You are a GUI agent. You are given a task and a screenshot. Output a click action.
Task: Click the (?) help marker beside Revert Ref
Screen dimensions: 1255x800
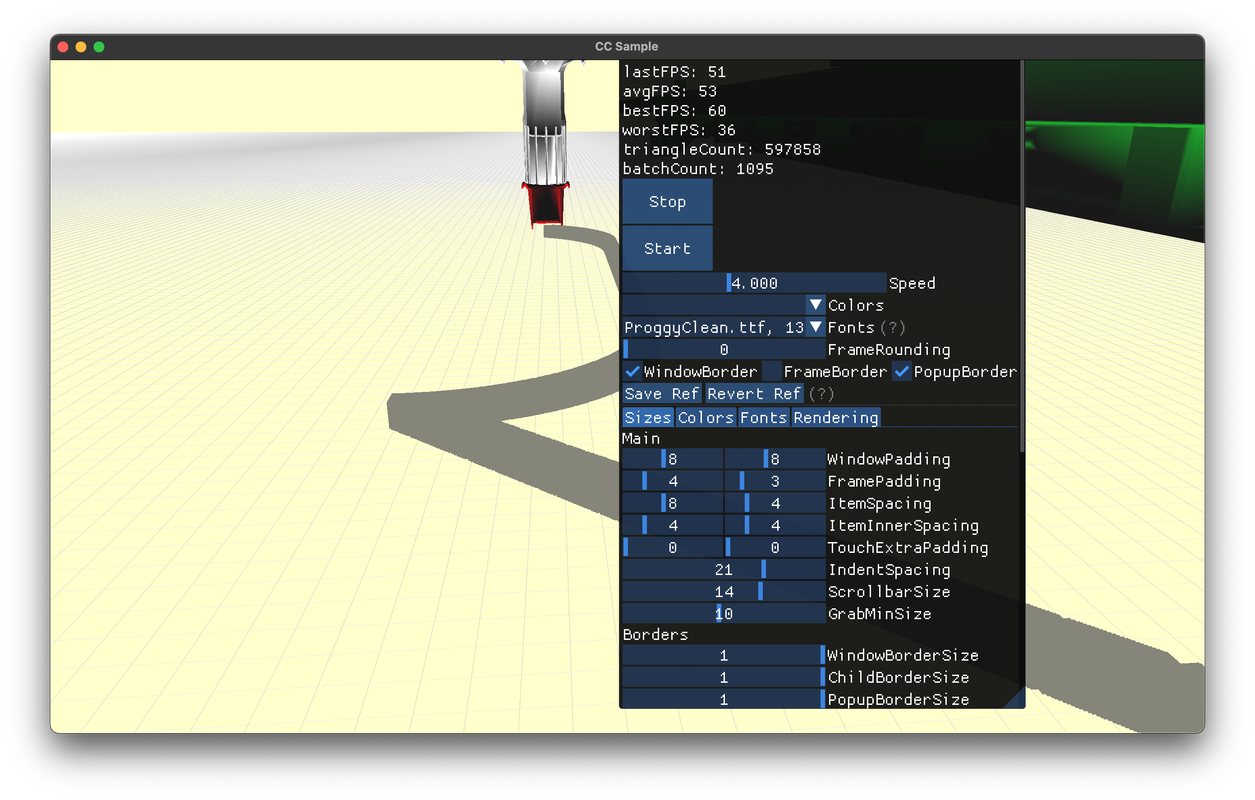point(821,393)
